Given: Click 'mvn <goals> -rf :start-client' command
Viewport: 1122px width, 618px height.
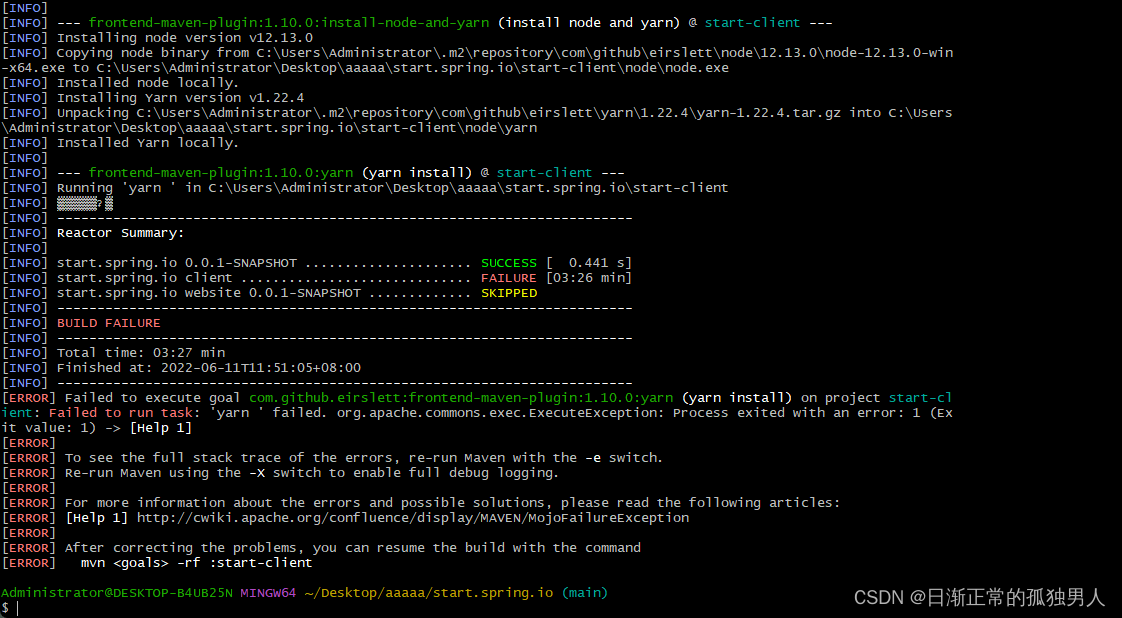Looking at the screenshot, I should [196, 563].
